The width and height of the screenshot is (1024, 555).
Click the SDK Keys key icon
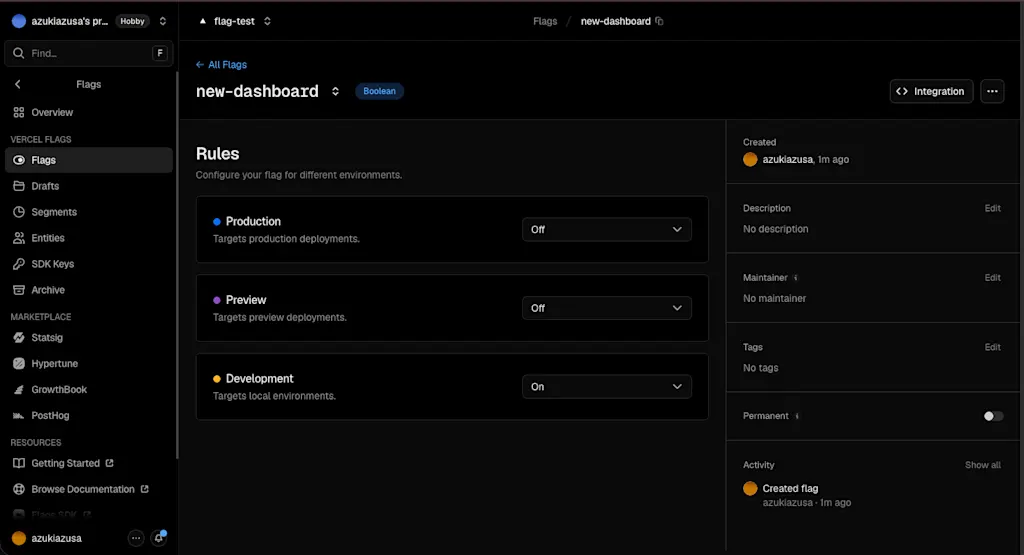click(19, 264)
